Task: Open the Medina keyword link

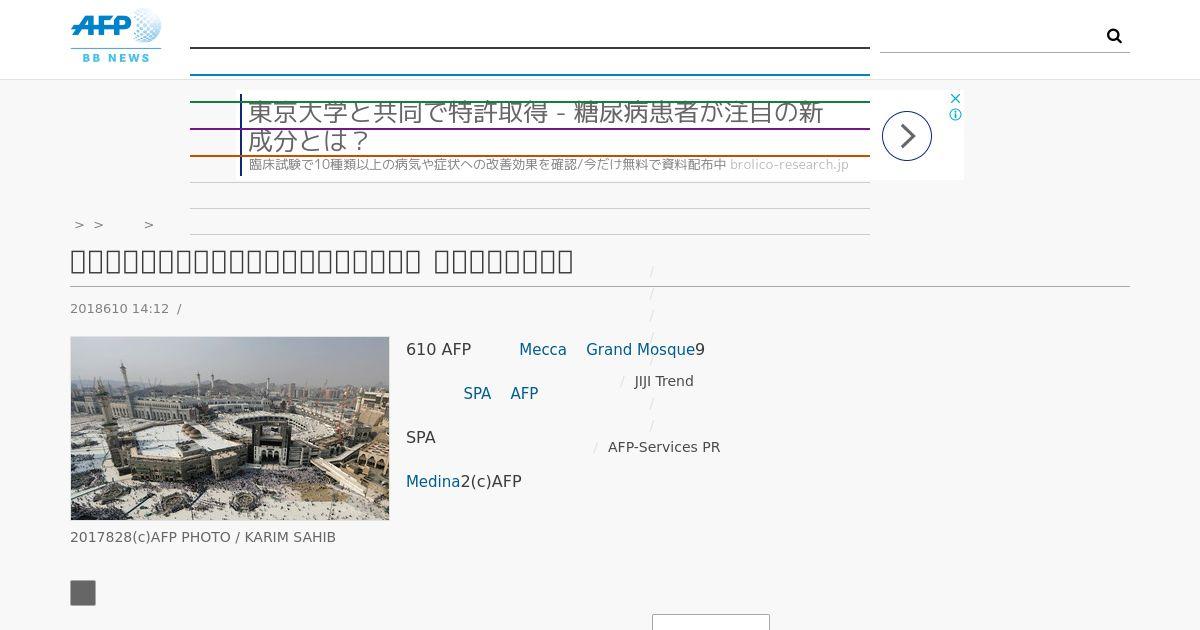Action: click(x=433, y=482)
